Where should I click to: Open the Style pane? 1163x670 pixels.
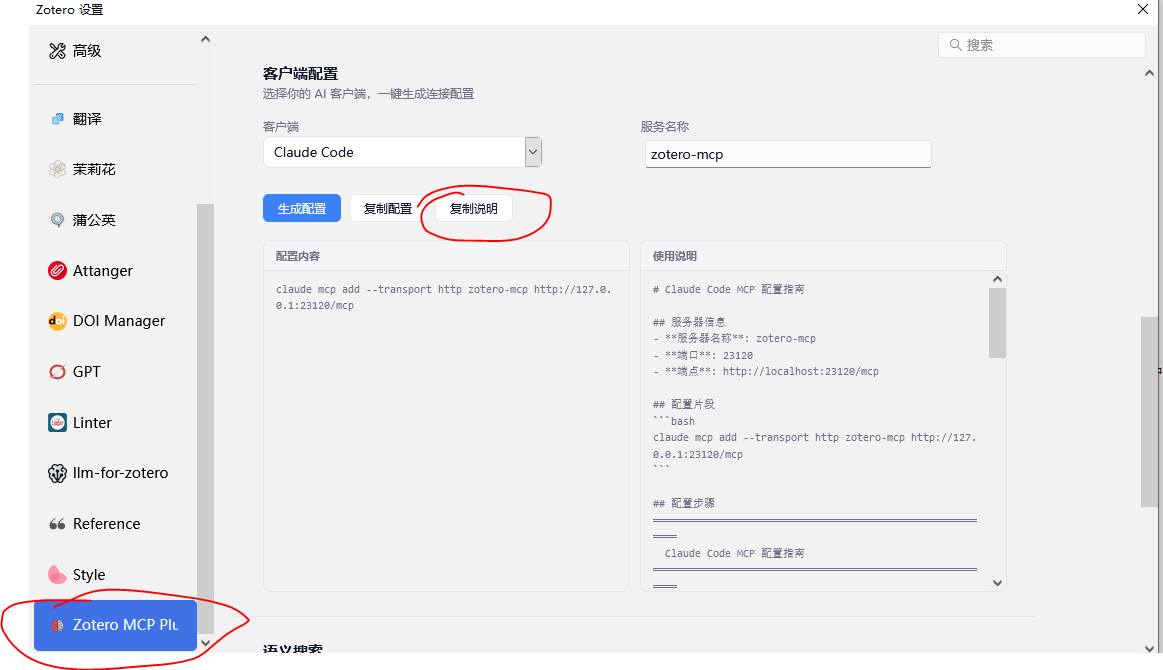[x=115, y=574]
